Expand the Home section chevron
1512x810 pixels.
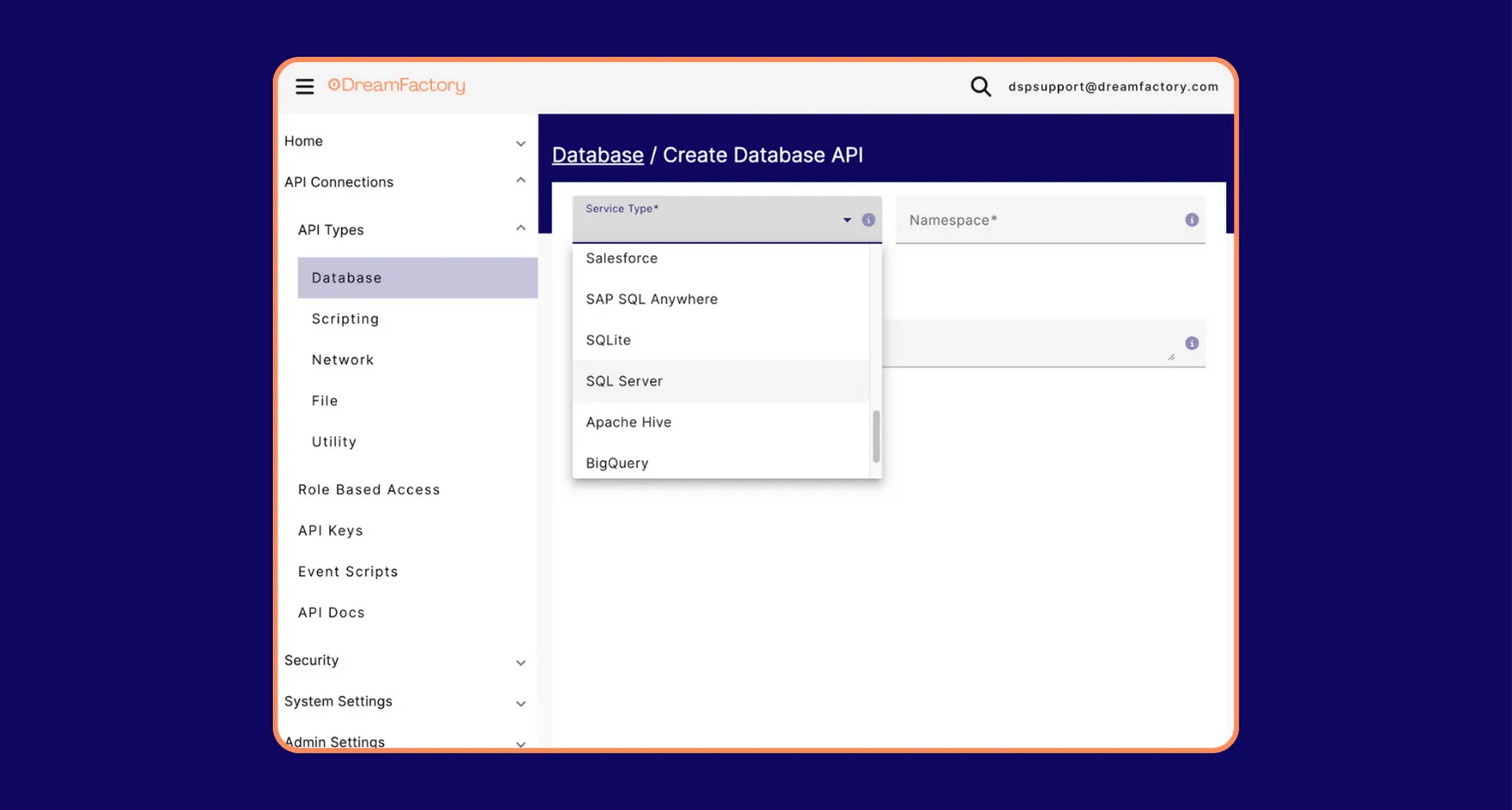[520, 144]
